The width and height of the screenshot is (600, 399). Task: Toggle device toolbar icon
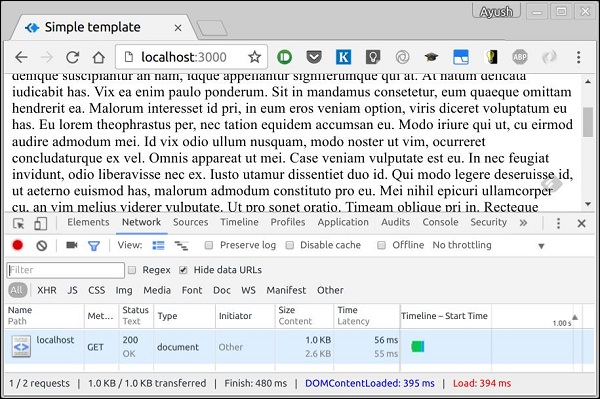click(x=40, y=223)
